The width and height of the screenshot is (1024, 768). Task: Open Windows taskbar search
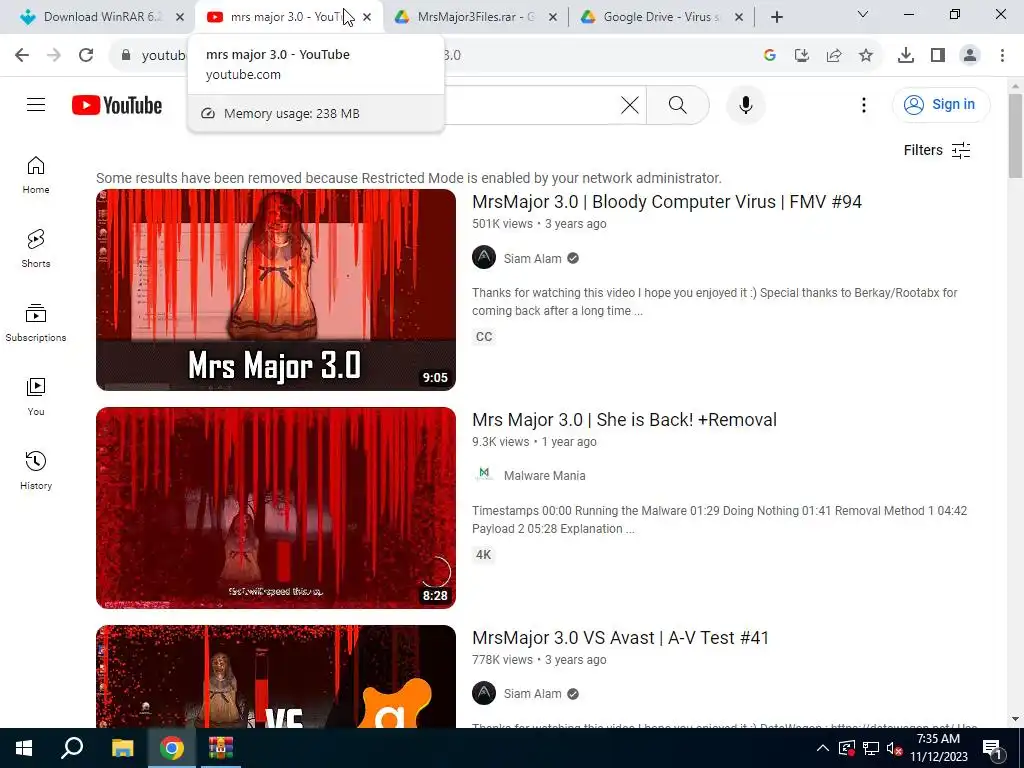click(x=72, y=748)
